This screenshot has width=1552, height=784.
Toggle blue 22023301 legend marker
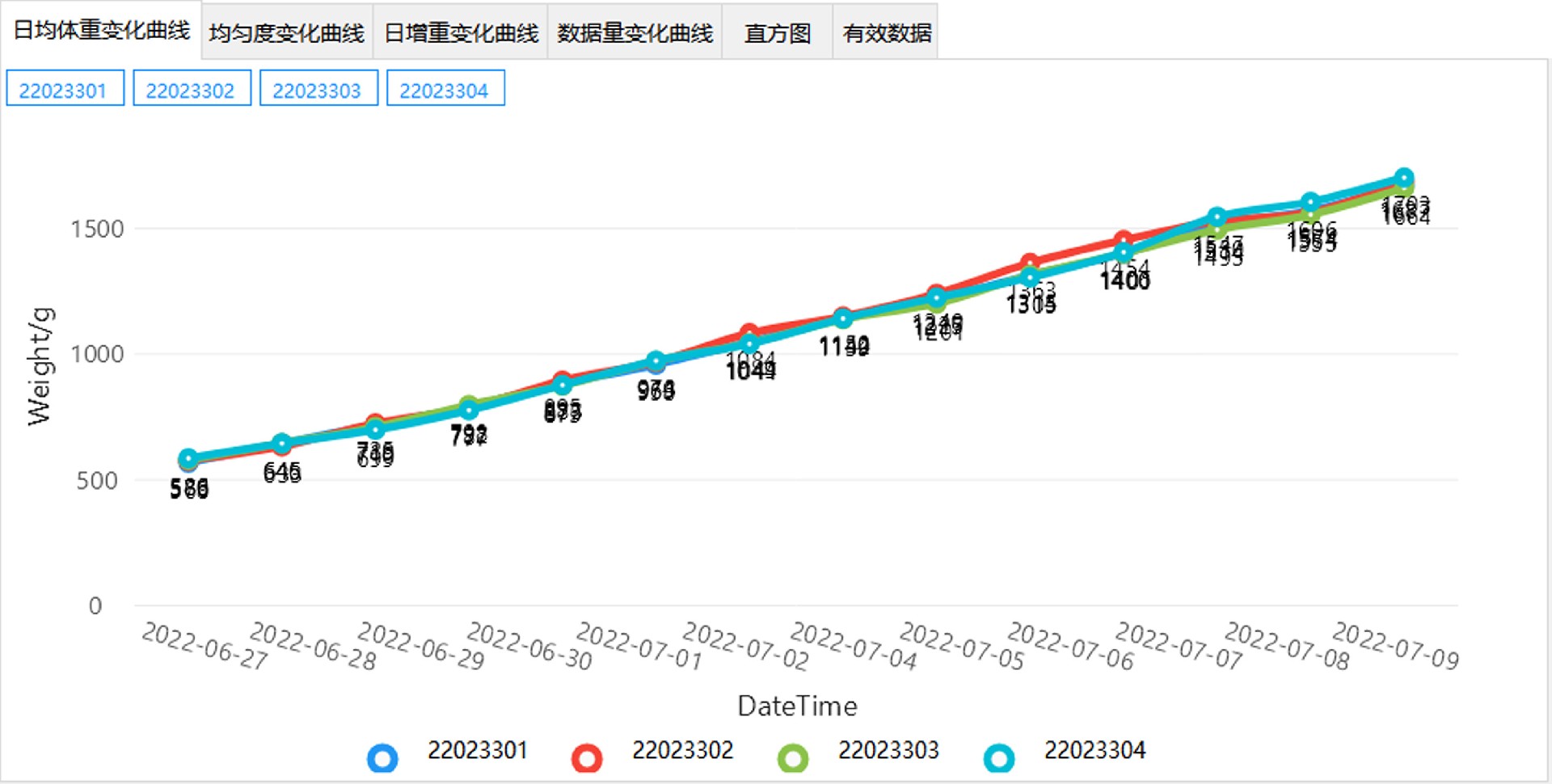click(x=382, y=758)
